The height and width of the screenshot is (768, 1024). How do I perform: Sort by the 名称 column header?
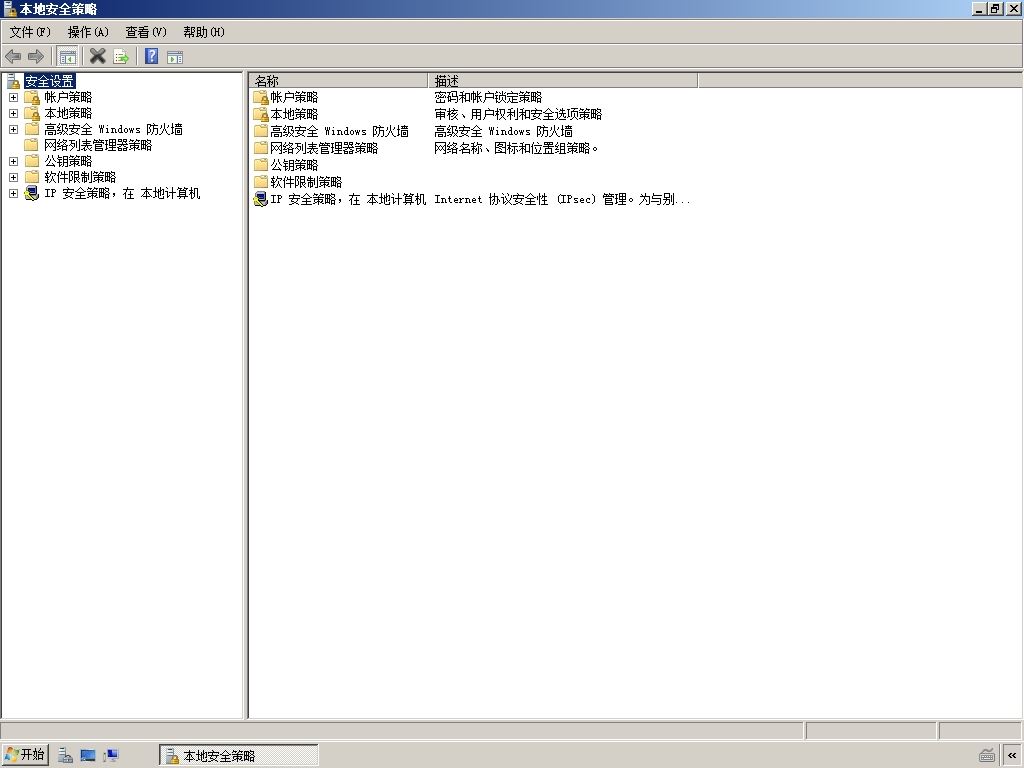(338, 80)
